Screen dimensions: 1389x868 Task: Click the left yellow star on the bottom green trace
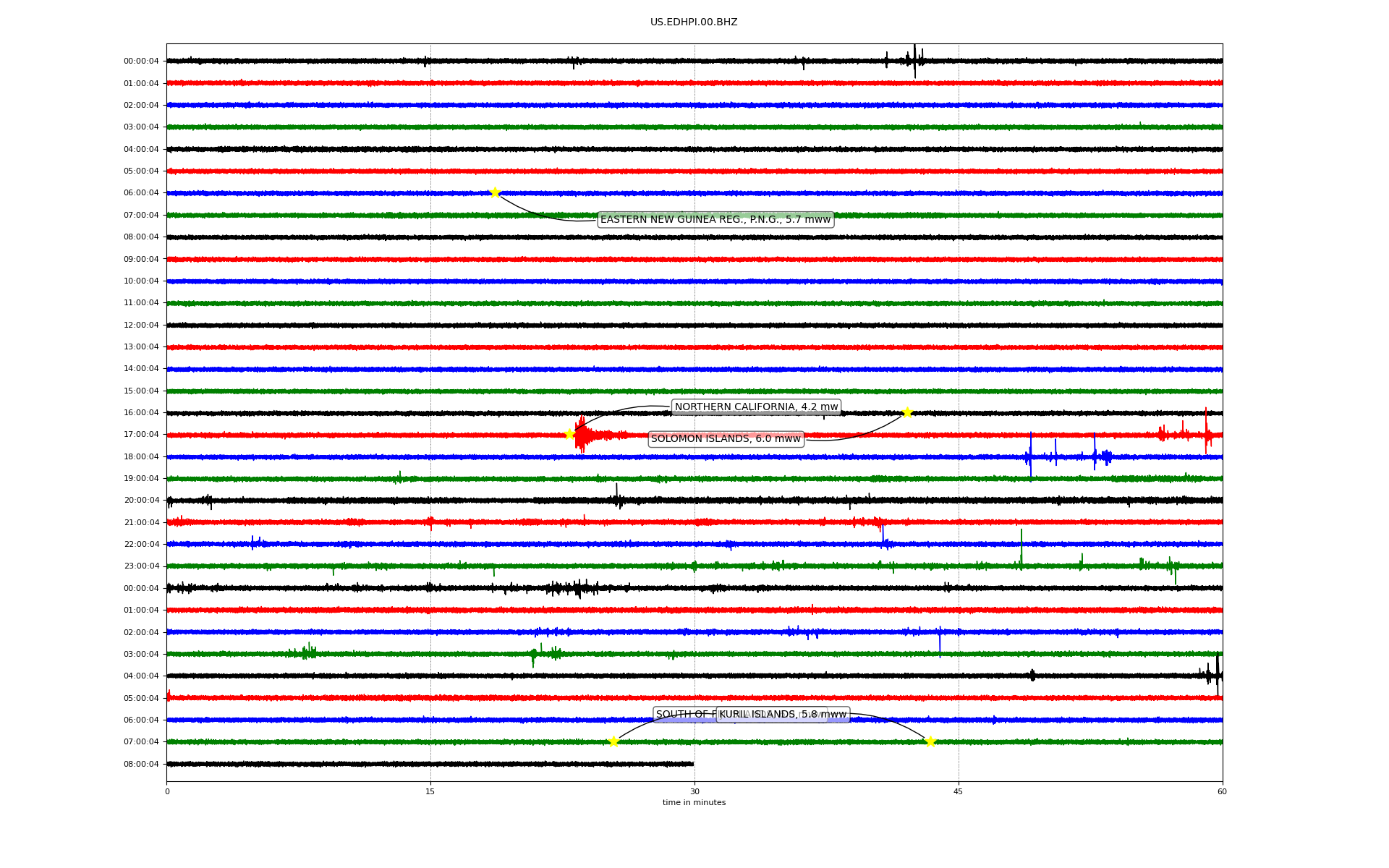pyautogui.click(x=613, y=741)
